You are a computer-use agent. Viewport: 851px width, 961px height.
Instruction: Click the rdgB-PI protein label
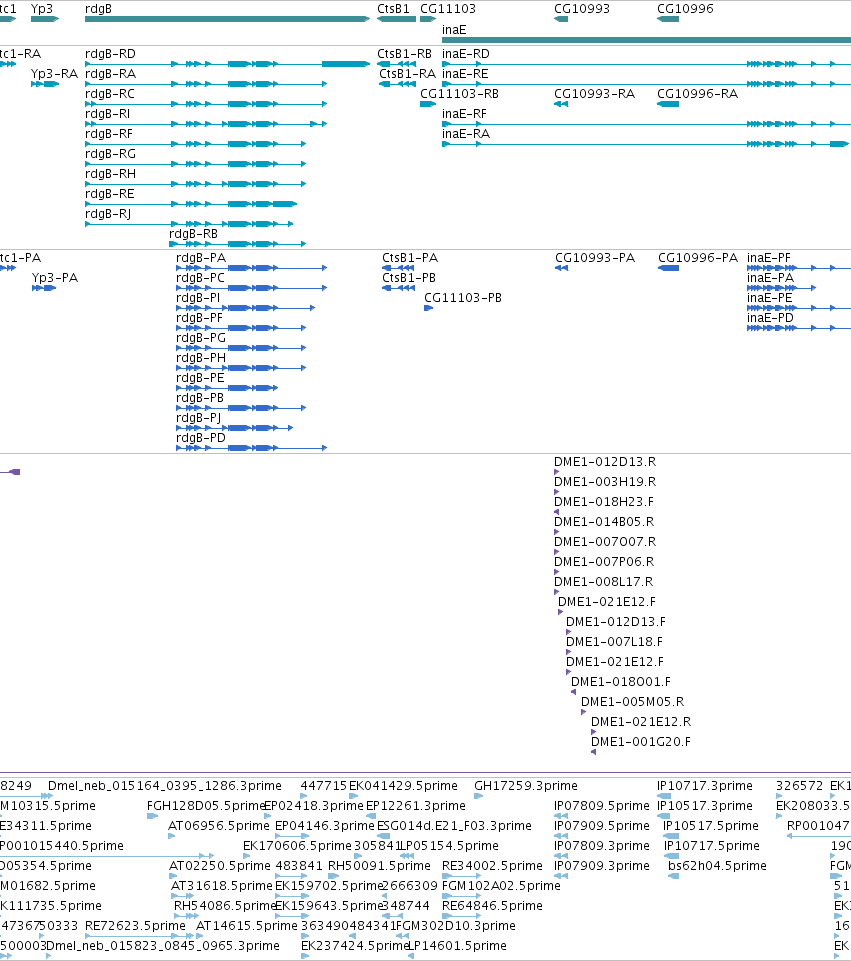tap(198, 298)
